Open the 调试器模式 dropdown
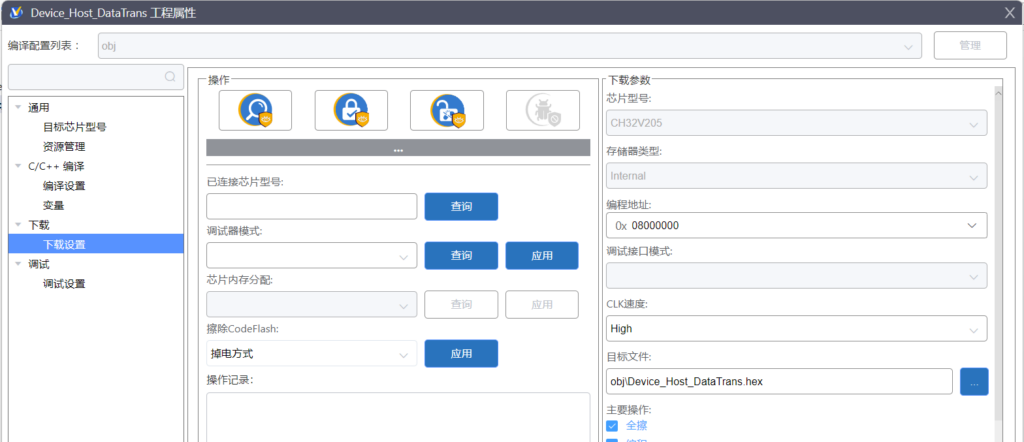 [312, 255]
